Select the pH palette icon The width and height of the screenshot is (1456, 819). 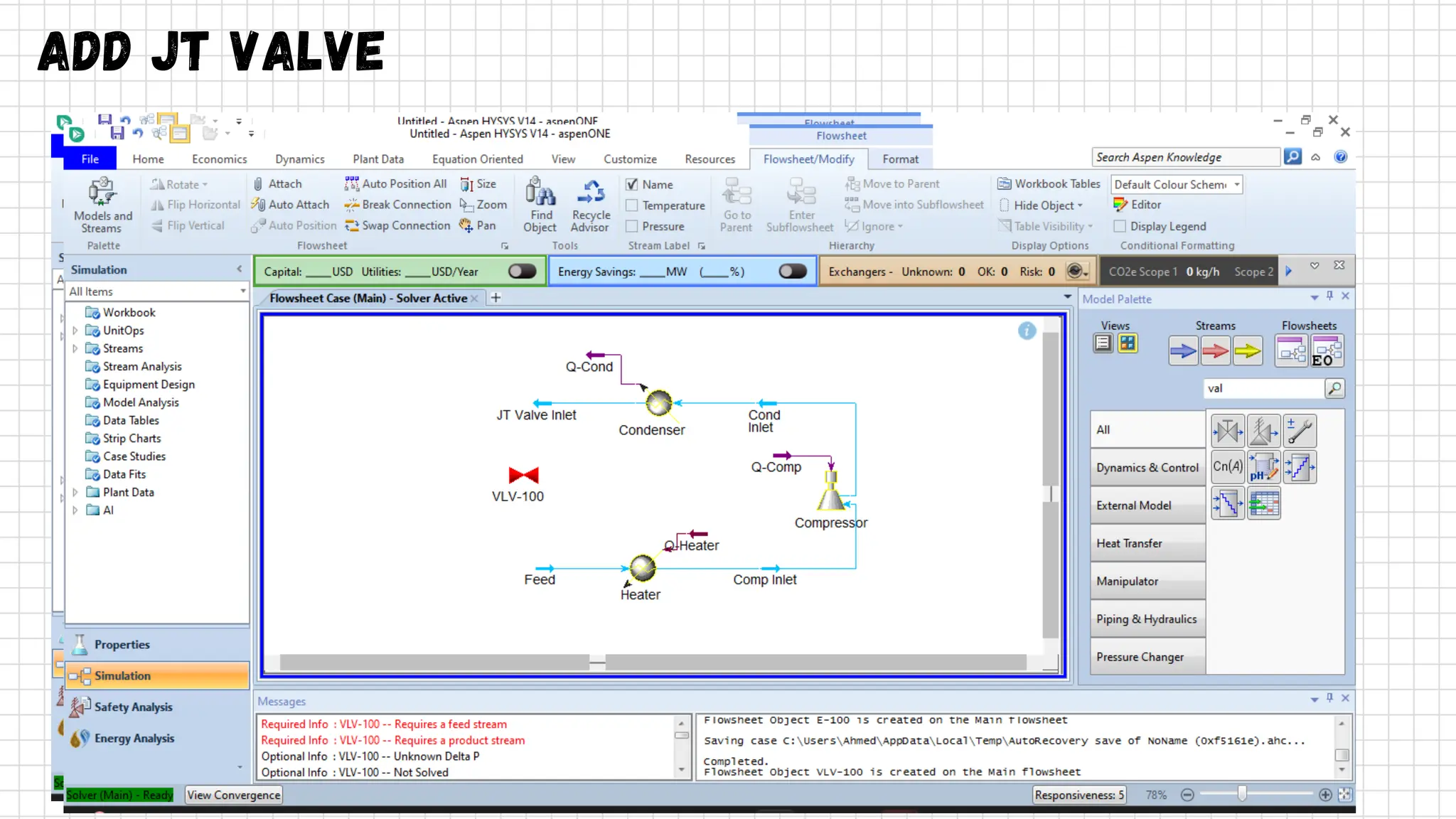tap(1263, 467)
